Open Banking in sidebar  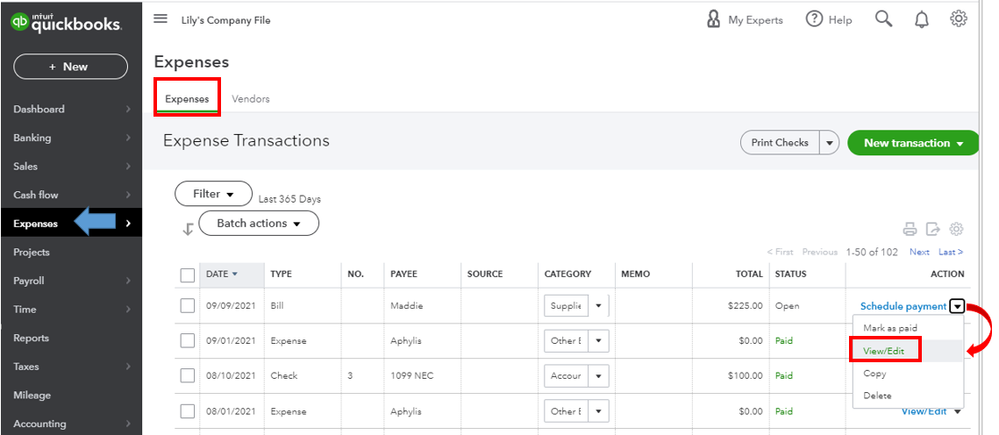71,138
